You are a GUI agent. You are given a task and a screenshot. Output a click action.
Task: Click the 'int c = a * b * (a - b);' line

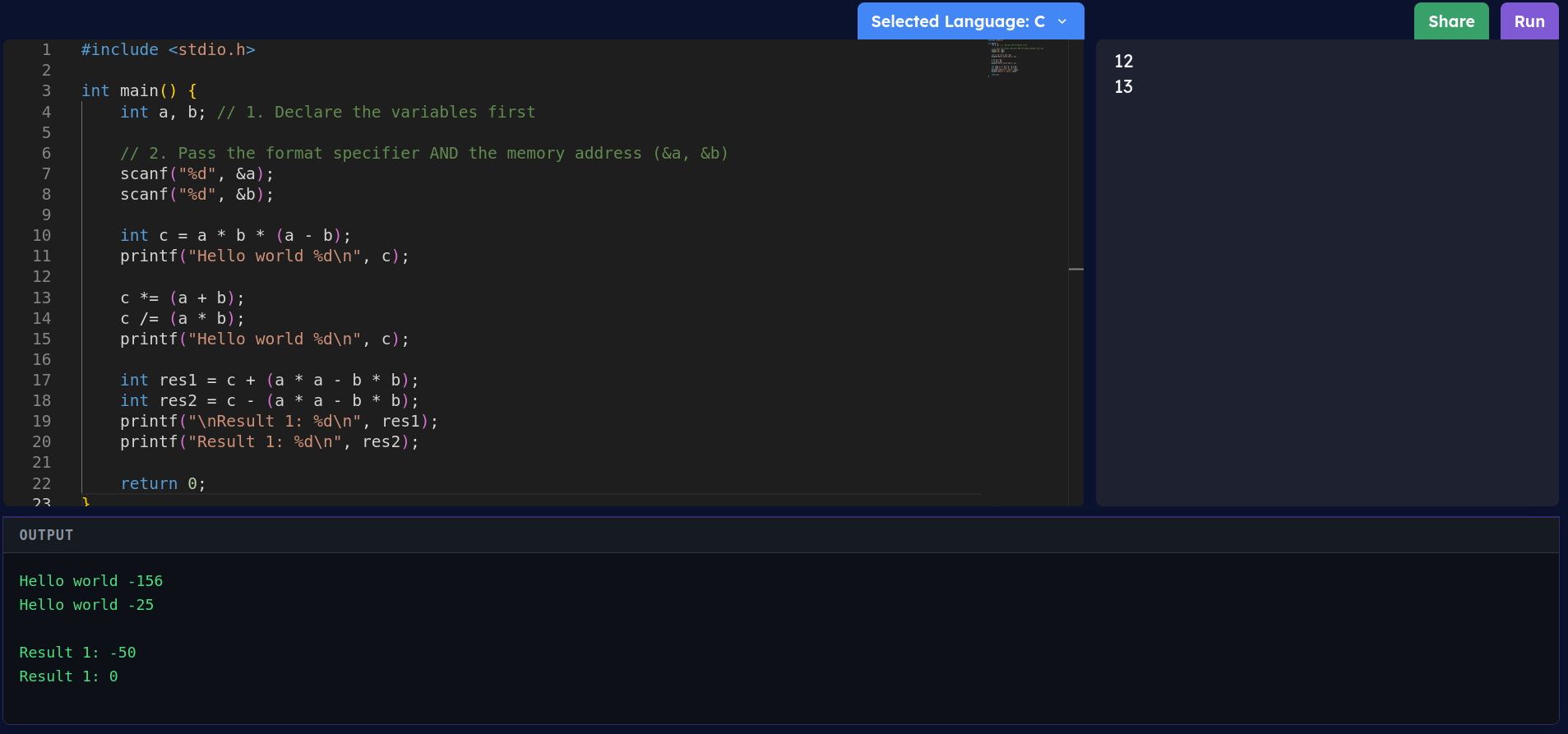pyautogui.click(x=236, y=235)
